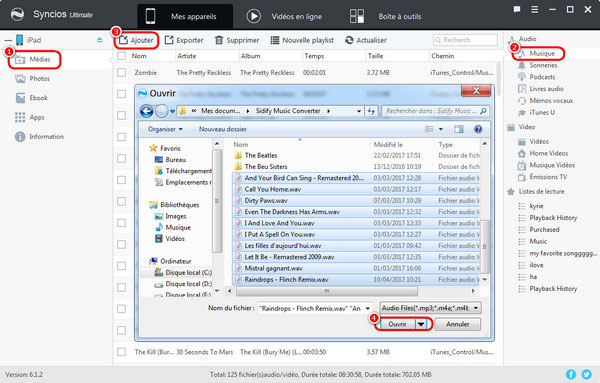
Task: Click the Exporter toolbar button
Action: [184, 40]
